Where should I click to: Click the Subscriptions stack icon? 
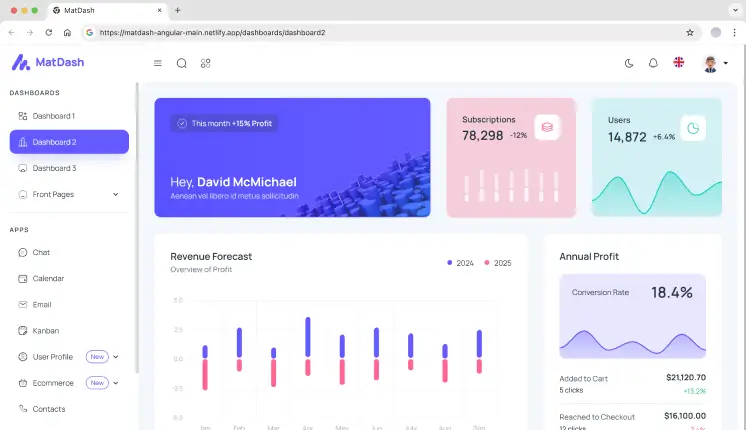pyautogui.click(x=547, y=127)
